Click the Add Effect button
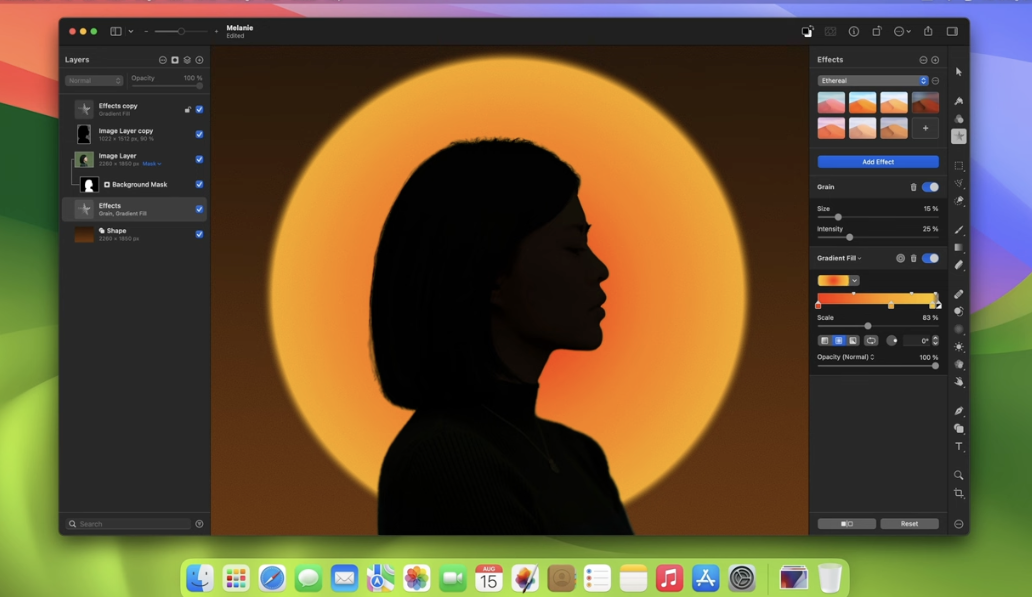This screenshot has height=597, width=1032. click(878, 162)
